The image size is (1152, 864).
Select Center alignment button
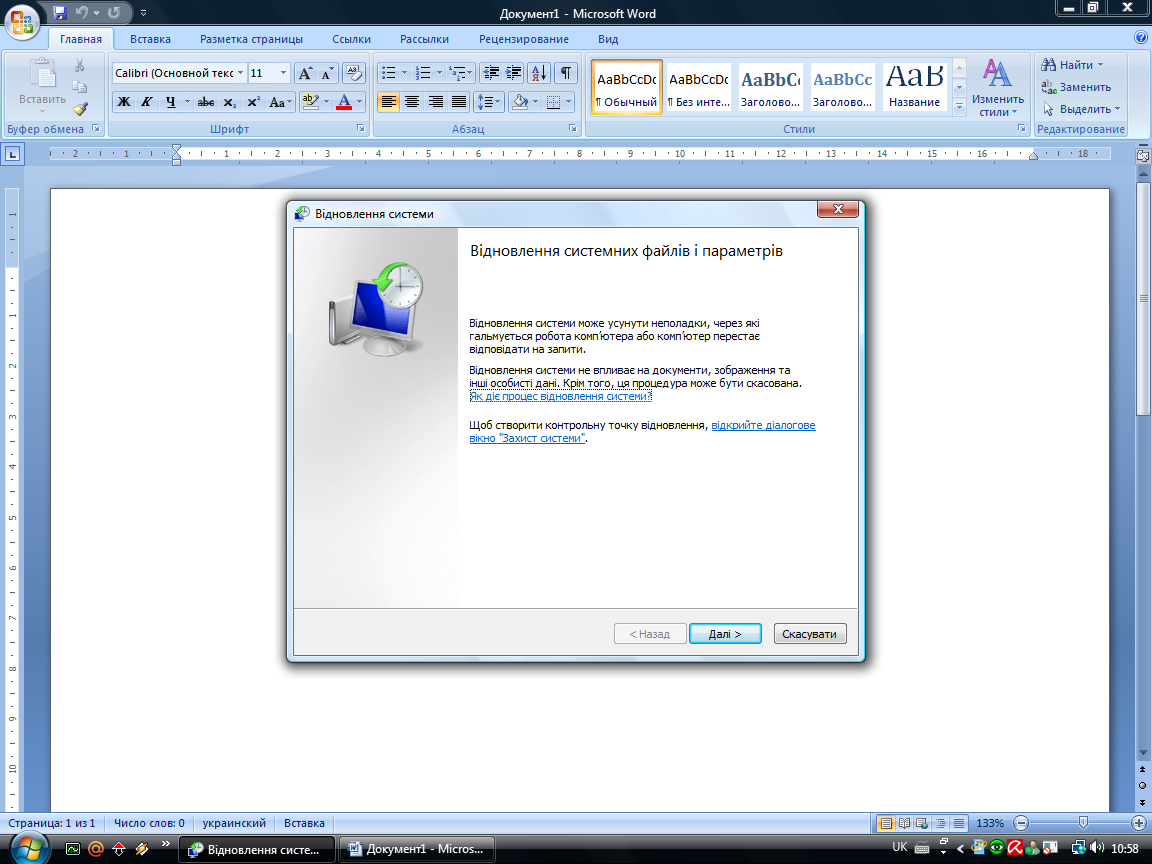[412, 102]
